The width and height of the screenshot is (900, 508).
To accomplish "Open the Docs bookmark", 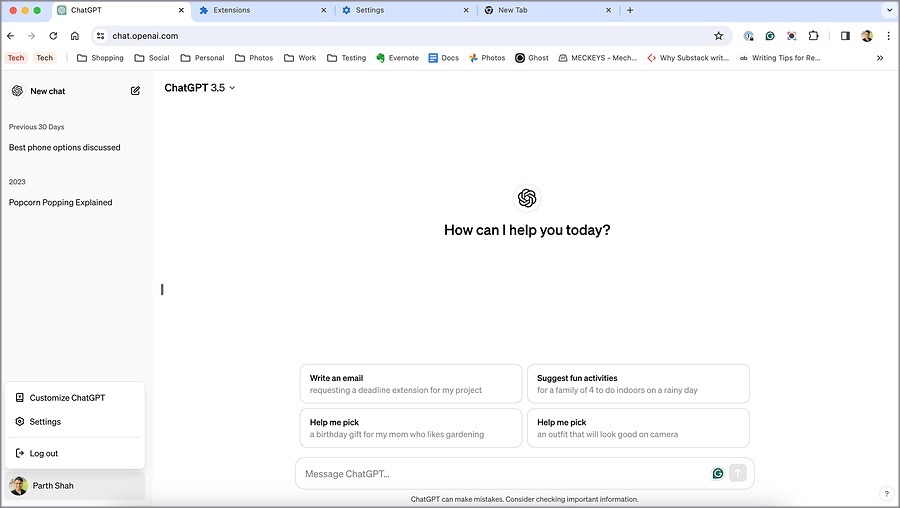I will click(x=444, y=58).
